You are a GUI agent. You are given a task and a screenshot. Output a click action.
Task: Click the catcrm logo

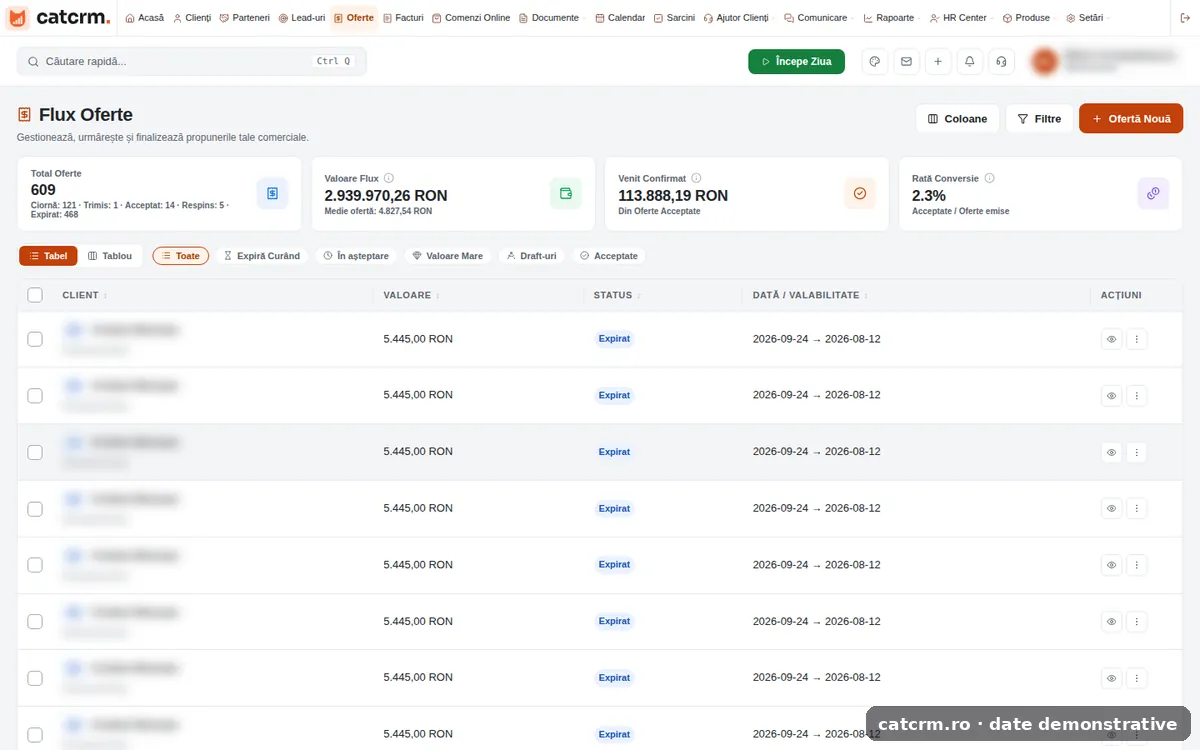pos(59,18)
